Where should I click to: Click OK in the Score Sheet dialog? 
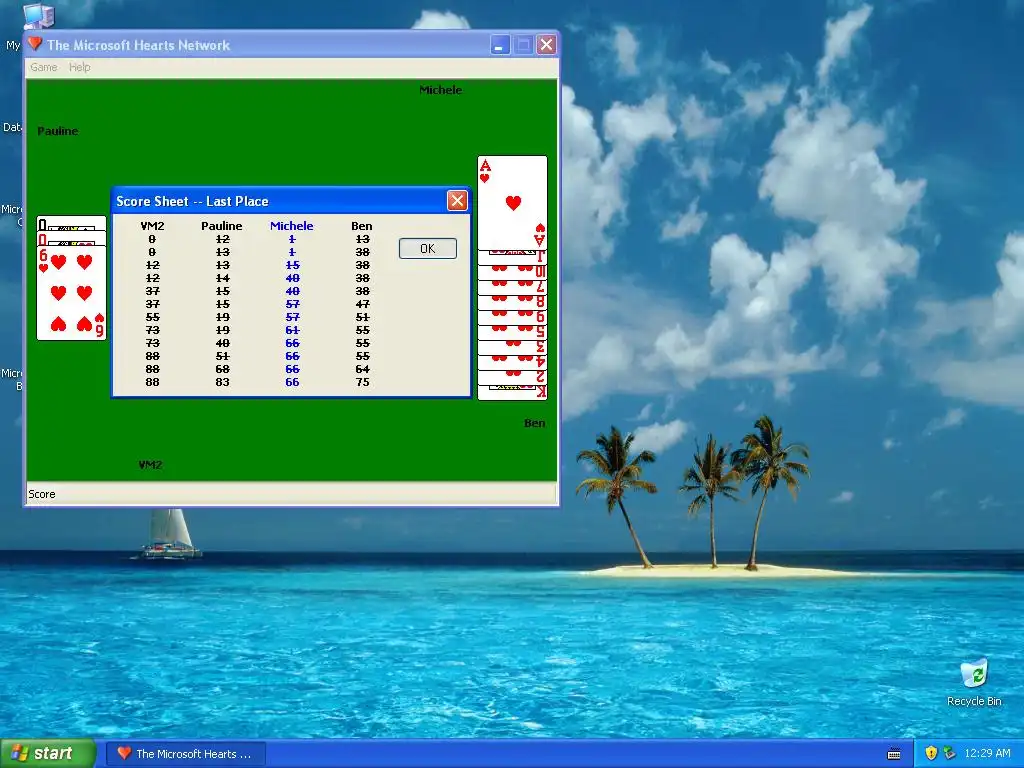pos(428,248)
